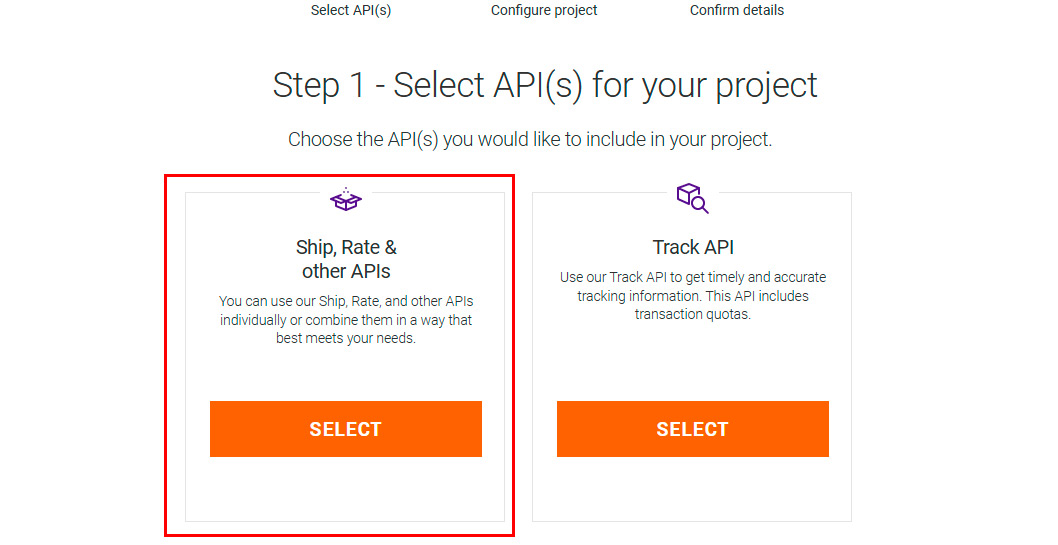Screen dimensions: 1058x545
Task: Jump to the Configure project step
Action: [544, 10]
